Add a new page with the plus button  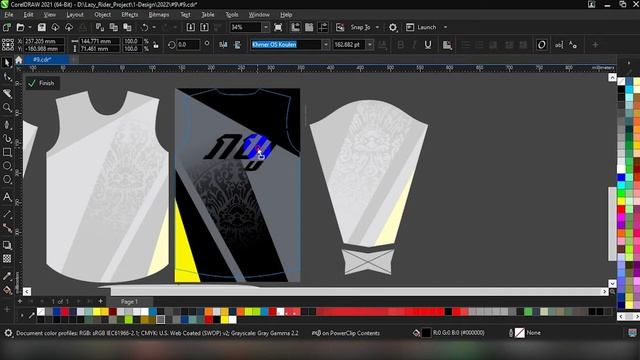[x=101, y=301]
